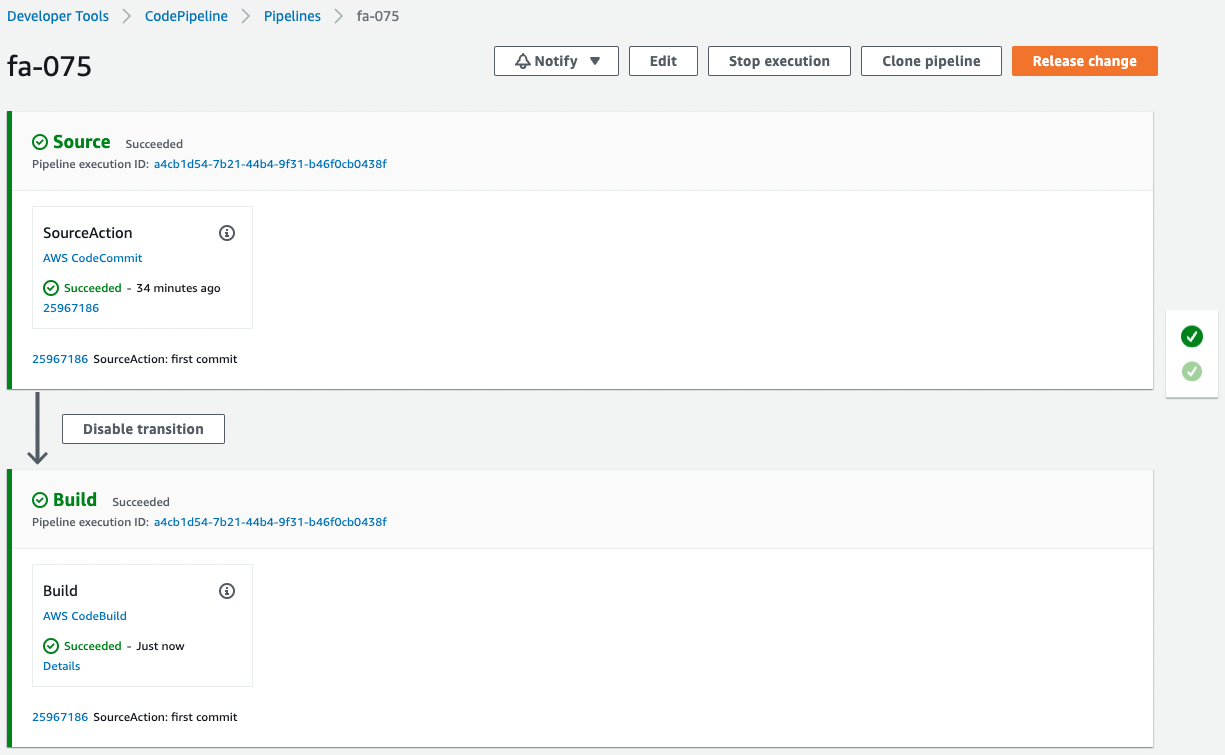
Task: Click the orange Release change button
Action: tap(1084, 61)
